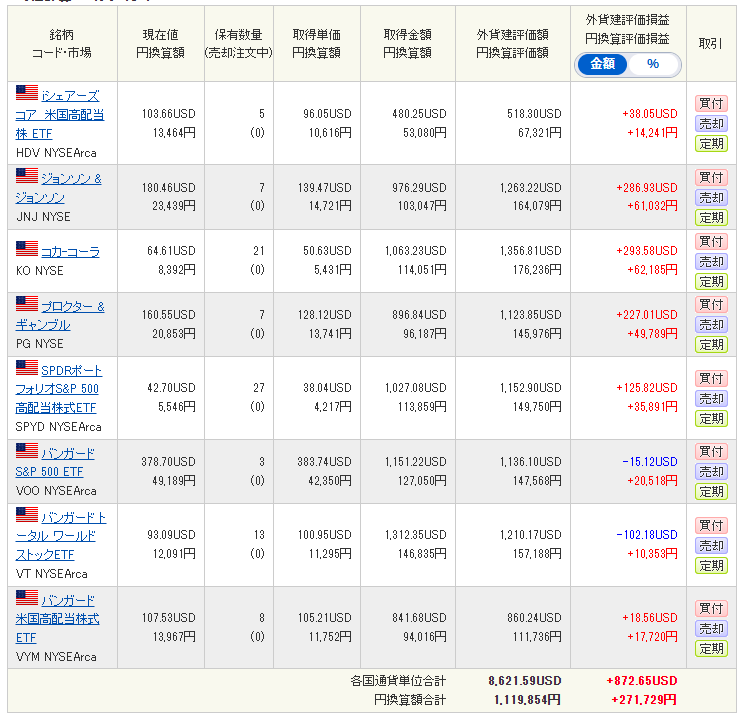Click 買付 button for KO

pos(711,241)
